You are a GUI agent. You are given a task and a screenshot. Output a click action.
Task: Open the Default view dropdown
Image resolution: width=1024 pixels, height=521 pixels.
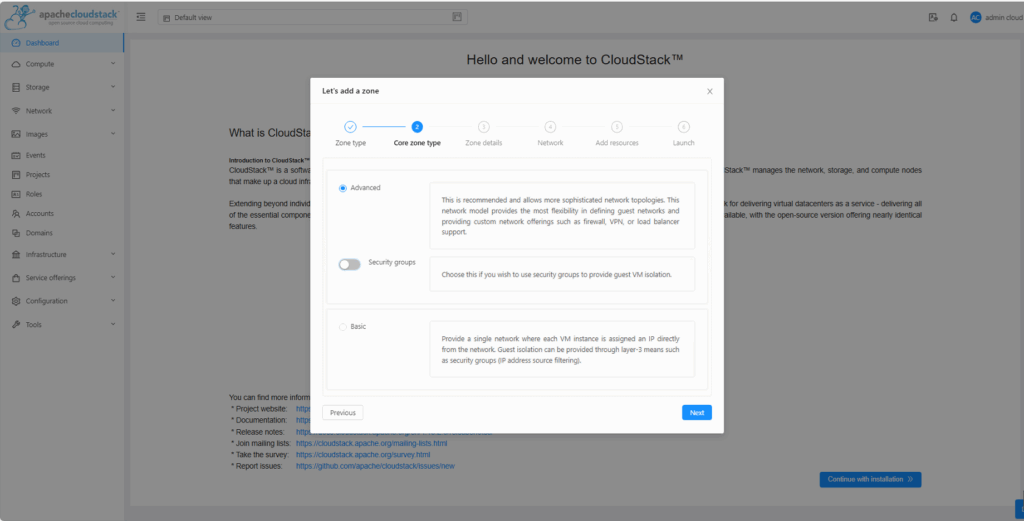(312, 17)
